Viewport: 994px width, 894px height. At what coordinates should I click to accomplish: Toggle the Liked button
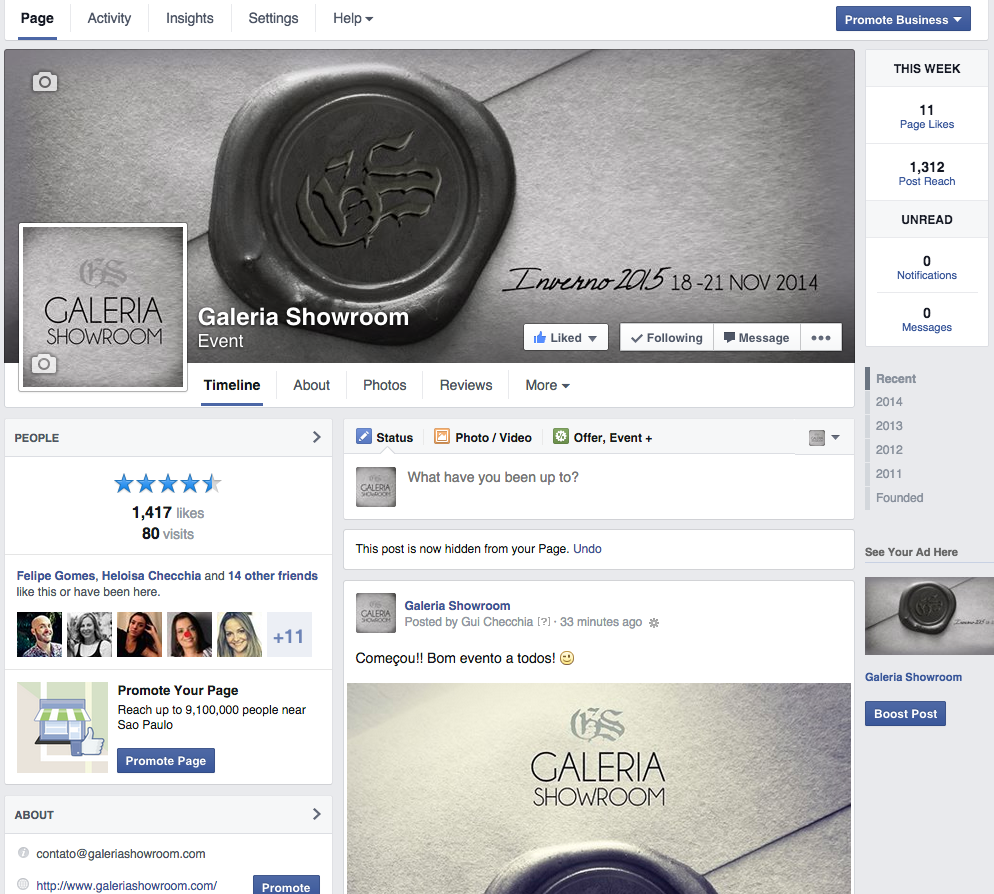click(565, 337)
